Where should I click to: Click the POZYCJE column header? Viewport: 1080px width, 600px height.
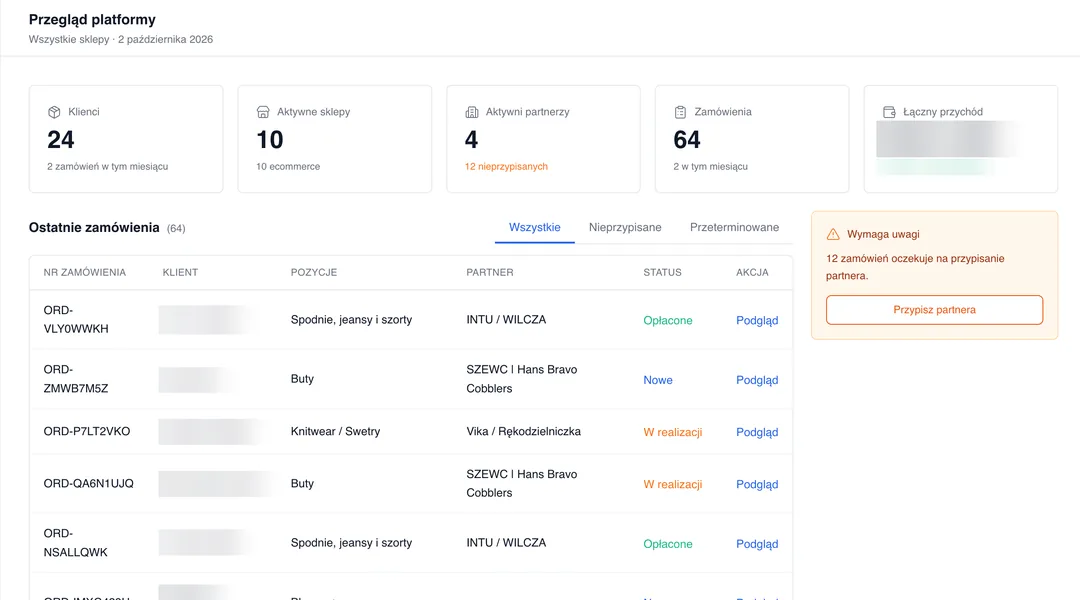coord(314,272)
